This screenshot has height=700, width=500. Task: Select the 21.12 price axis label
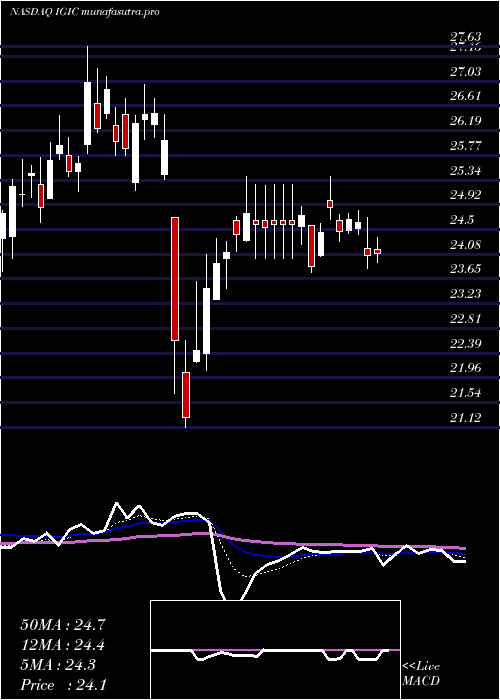pos(466,418)
